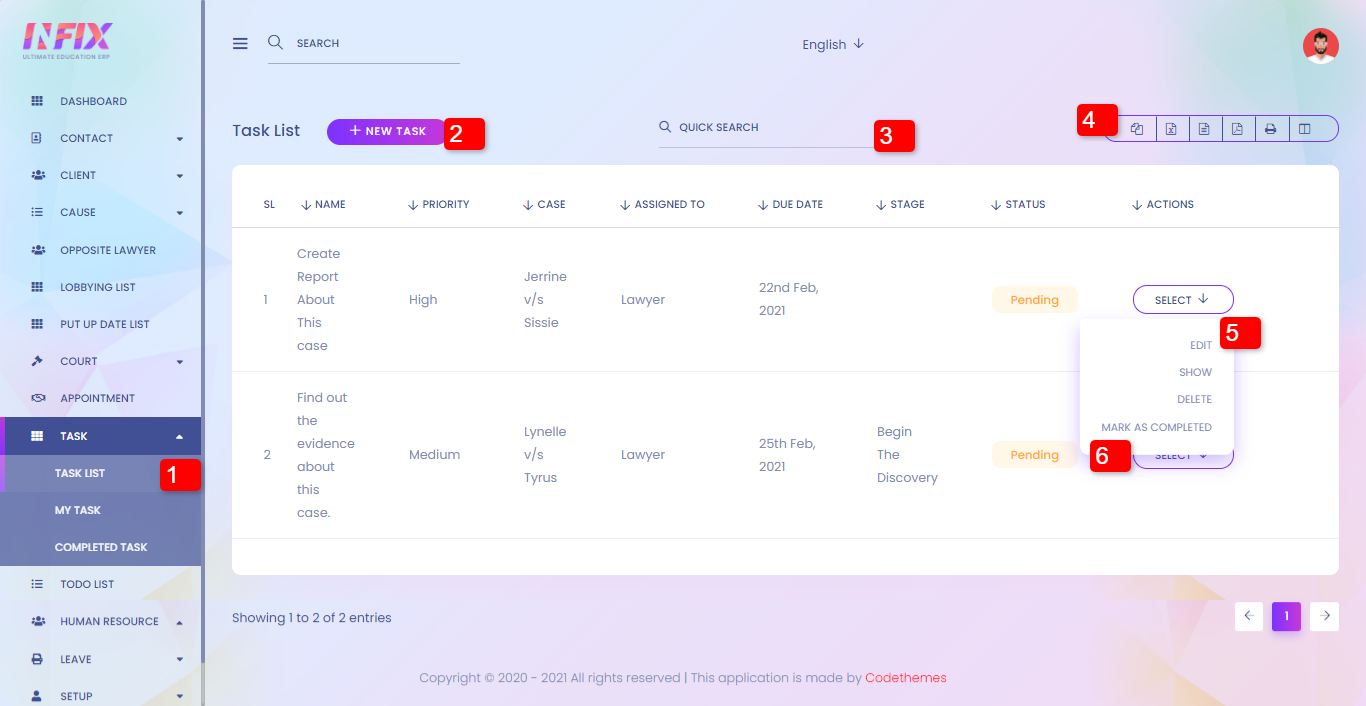Sort the table by Due Date column

(x=796, y=204)
